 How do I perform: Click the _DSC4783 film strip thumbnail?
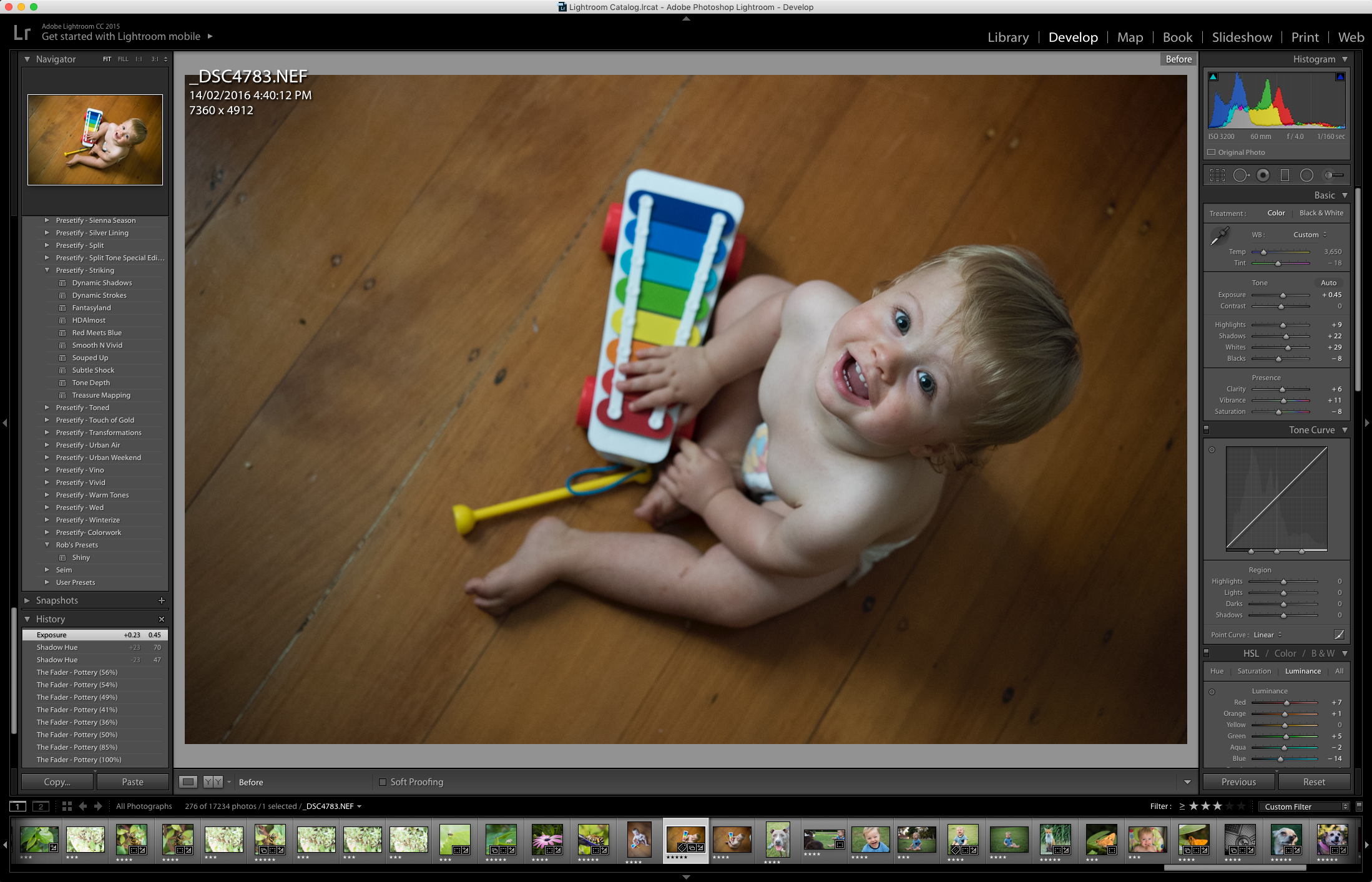point(685,840)
